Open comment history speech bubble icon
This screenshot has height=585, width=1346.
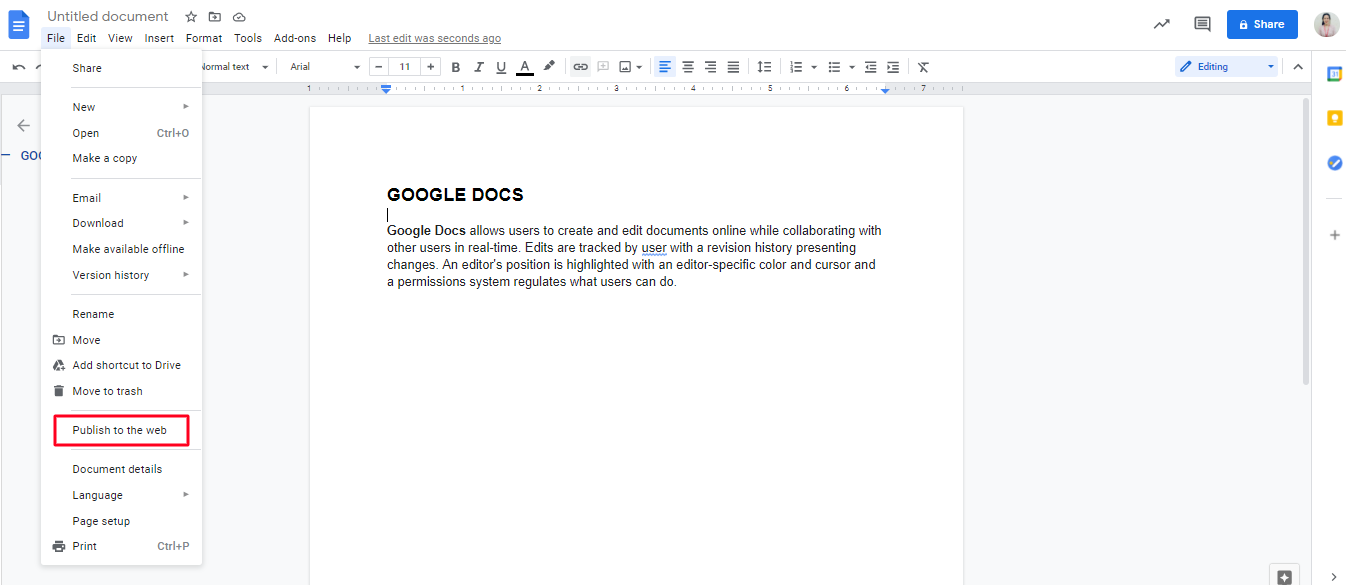[x=1202, y=24]
